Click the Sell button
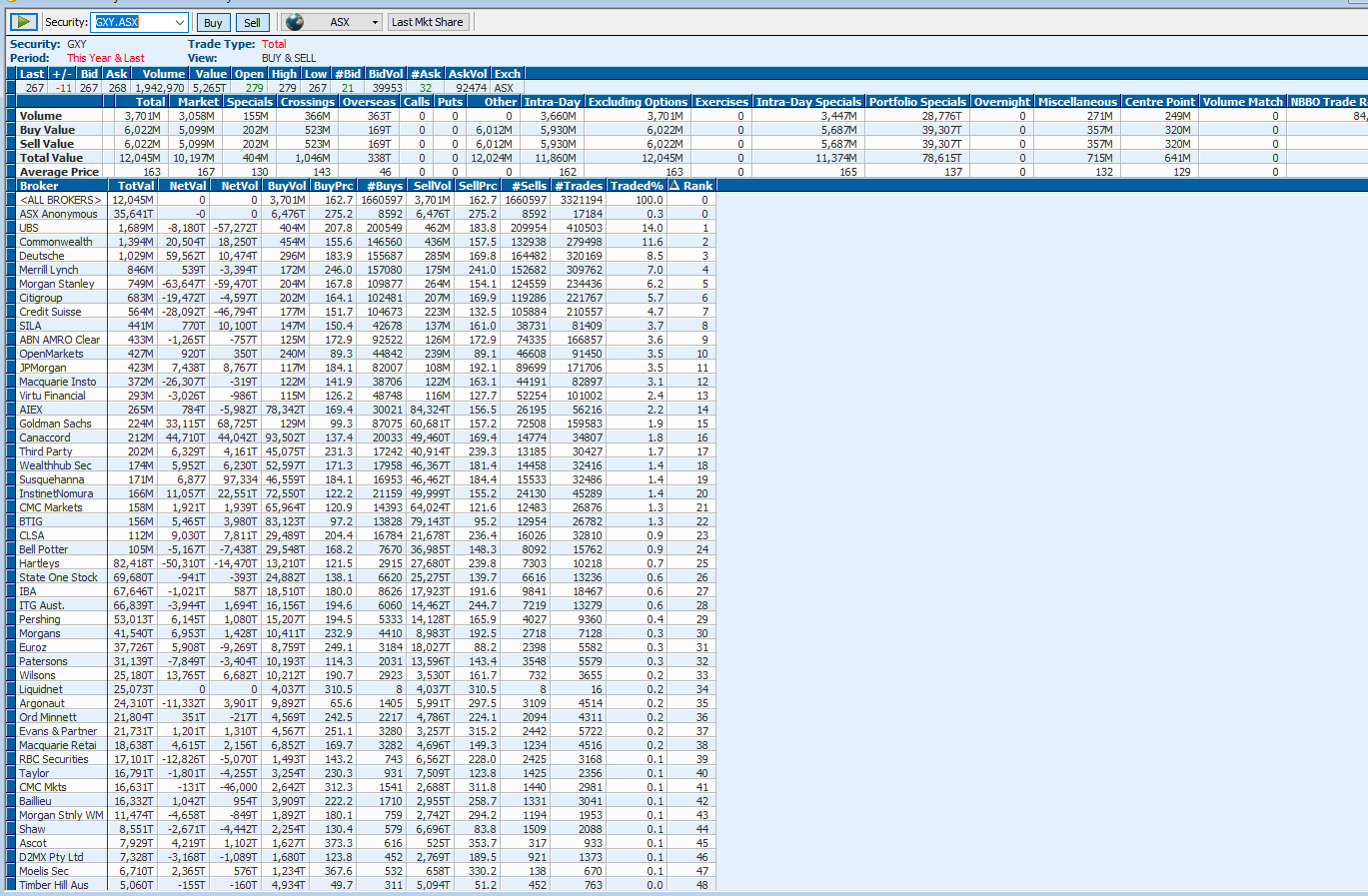Image resolution: width=1368 pixels, height=896 pixels. click(x=252, y=22)
